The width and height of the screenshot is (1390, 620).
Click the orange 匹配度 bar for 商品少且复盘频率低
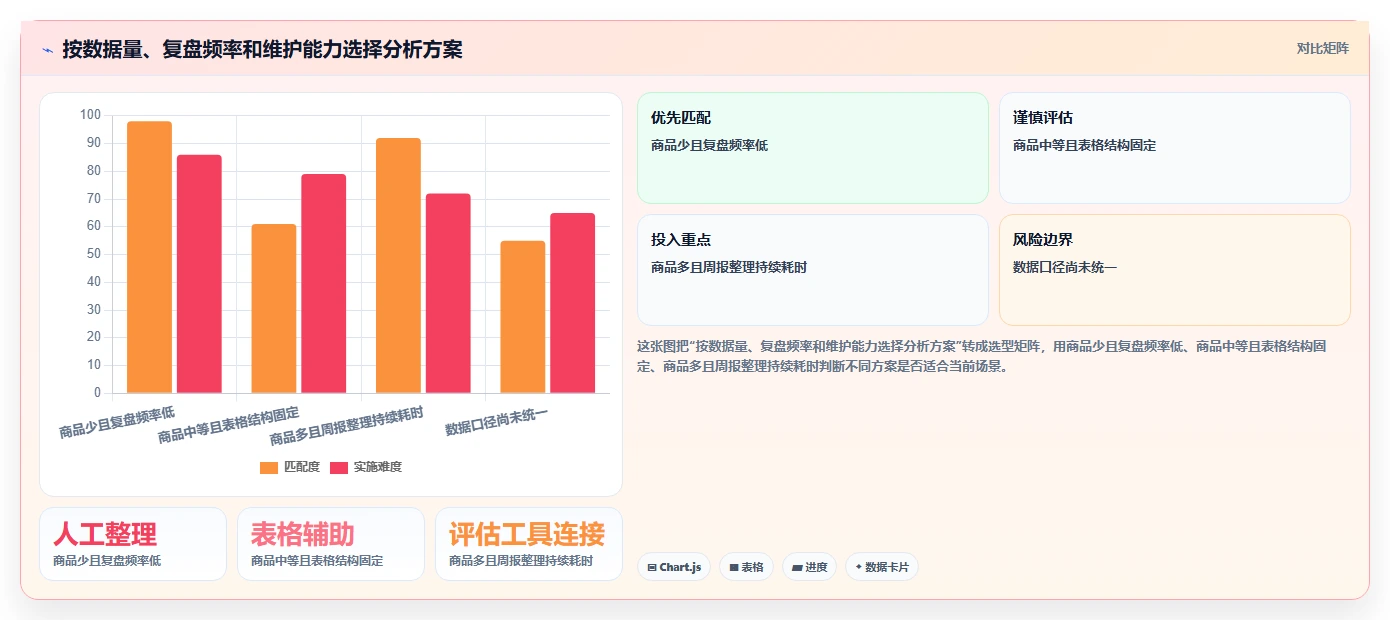(149, 257)
